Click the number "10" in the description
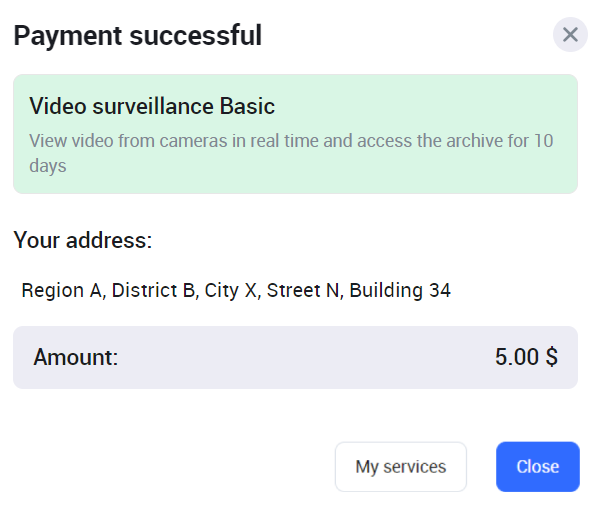The image size is (600, 507). 543,141
